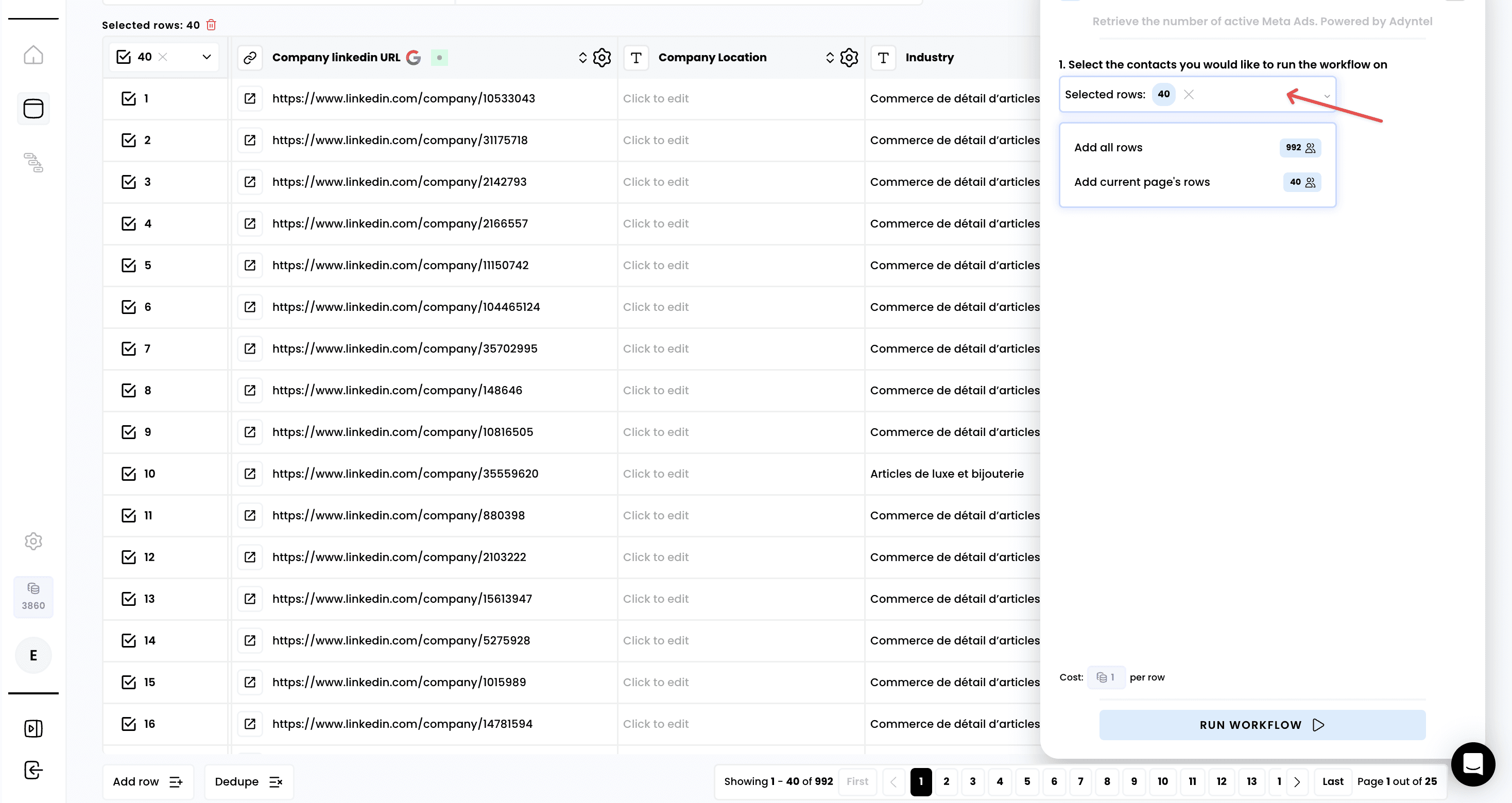
Task: Click the home icon in sidebar
Action: pyautogui.click(x=33, y=55)
